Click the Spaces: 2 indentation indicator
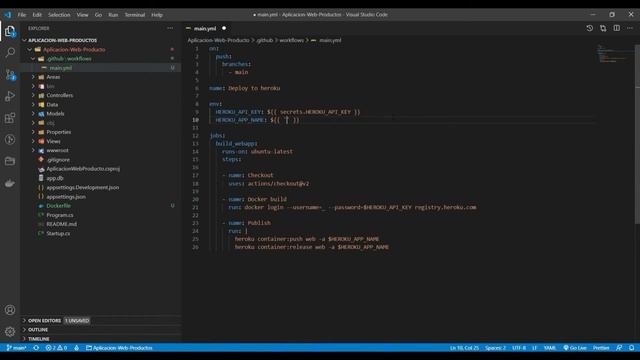640x360 pixels. coord(495,348)
